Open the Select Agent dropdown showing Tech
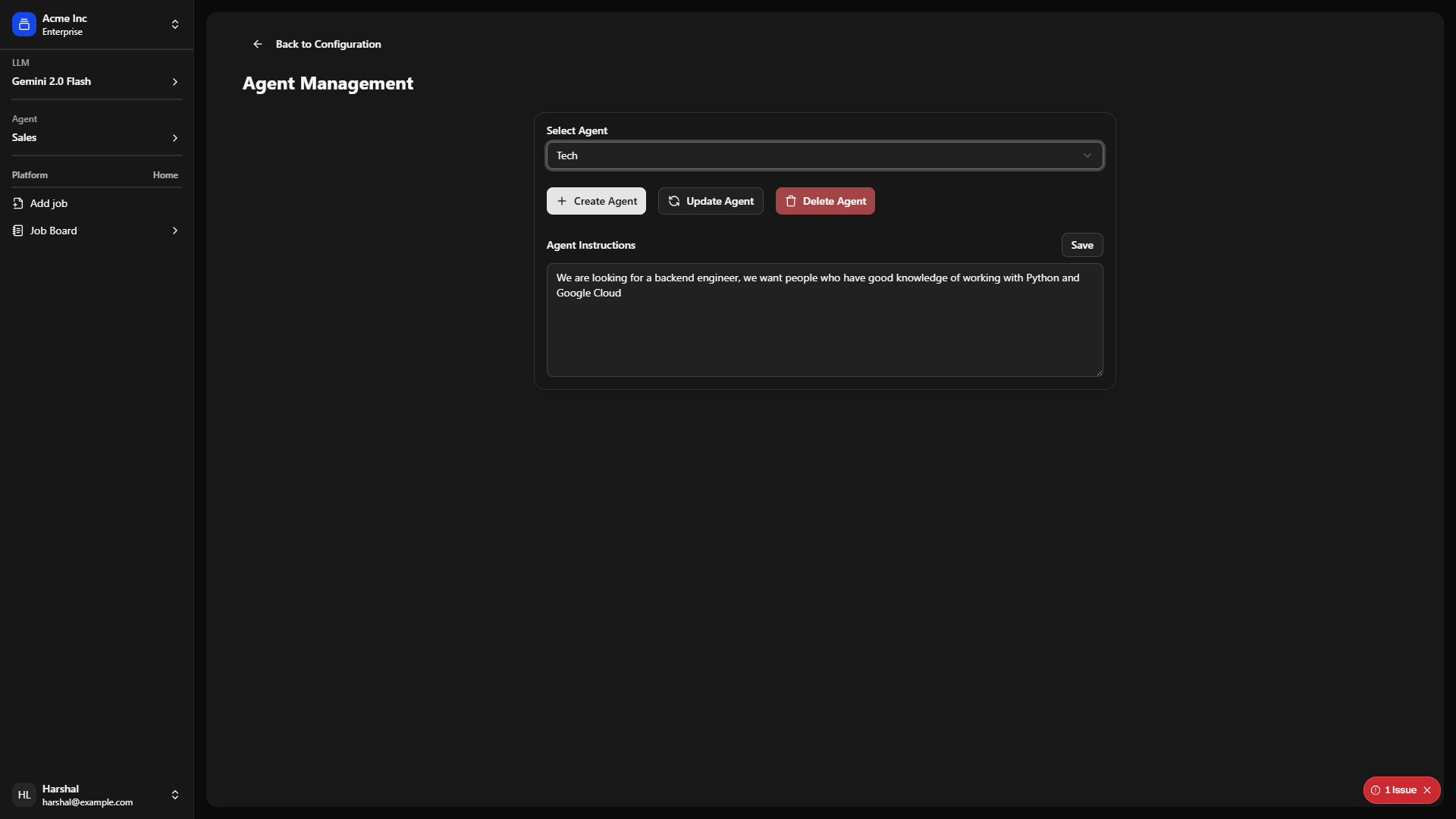 coord(824,155)
